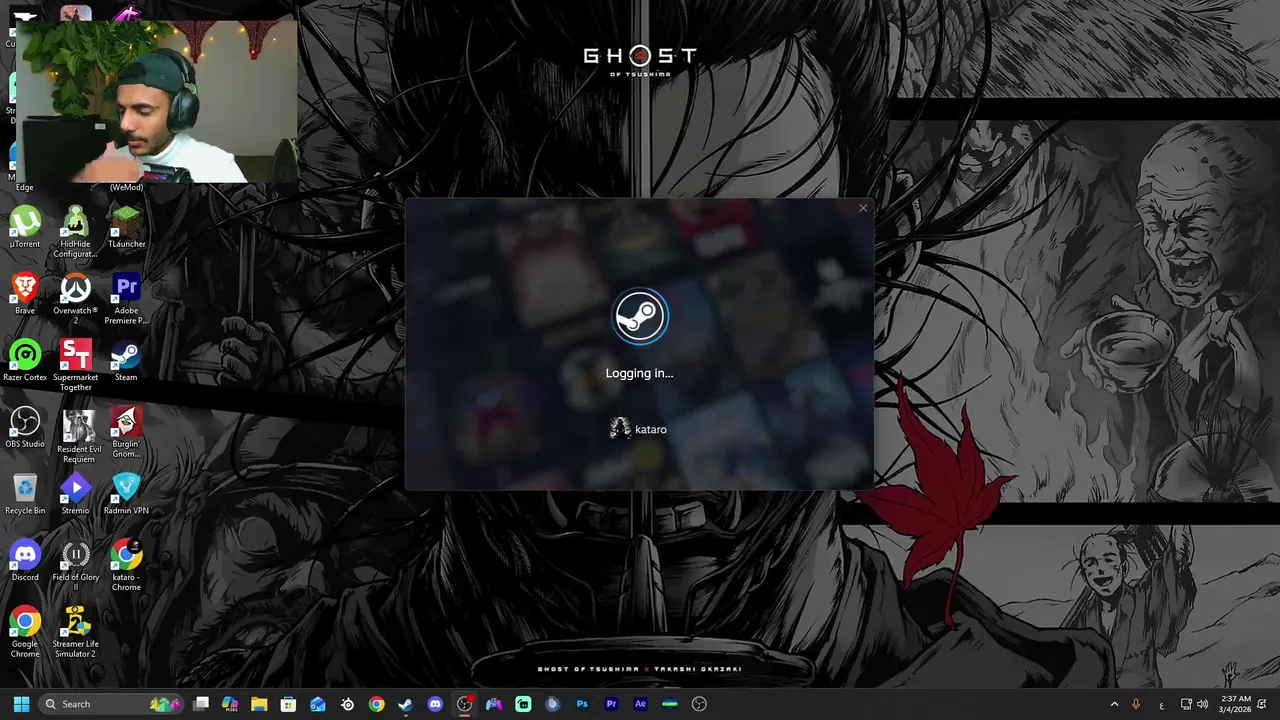Click the kataro account name
Screen dimensions: 1280x720
(x=651, y=429)
